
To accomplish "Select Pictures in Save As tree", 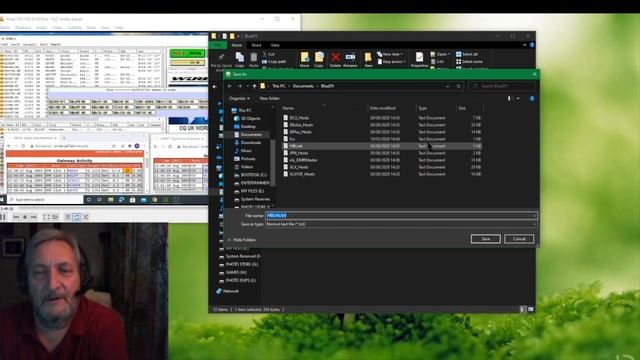I will [x=244, y=159].
